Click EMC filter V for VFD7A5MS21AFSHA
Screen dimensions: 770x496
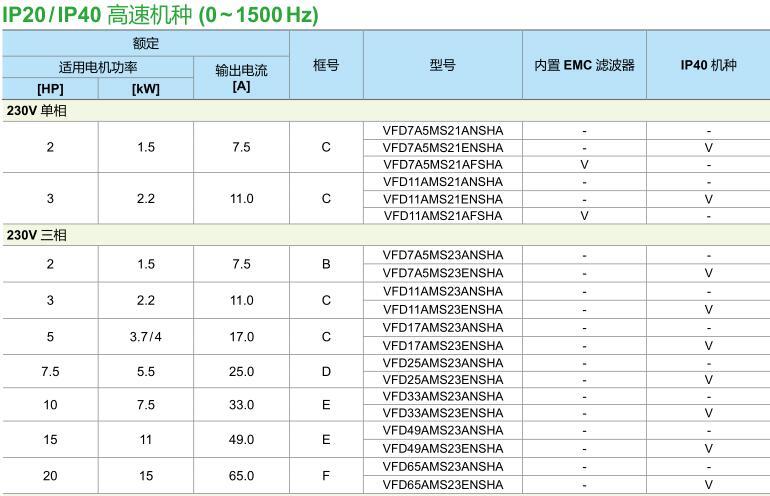point(584,165)
